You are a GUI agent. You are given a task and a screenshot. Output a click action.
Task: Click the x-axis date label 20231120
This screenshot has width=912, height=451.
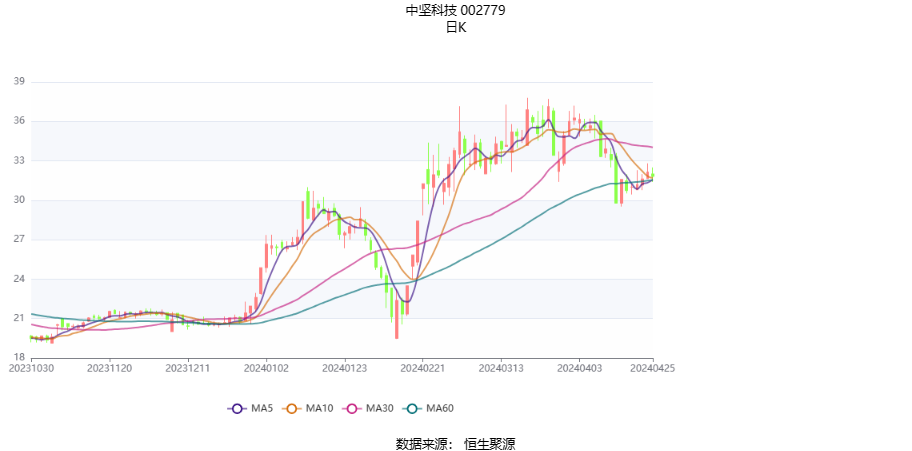tap(110, 368)
